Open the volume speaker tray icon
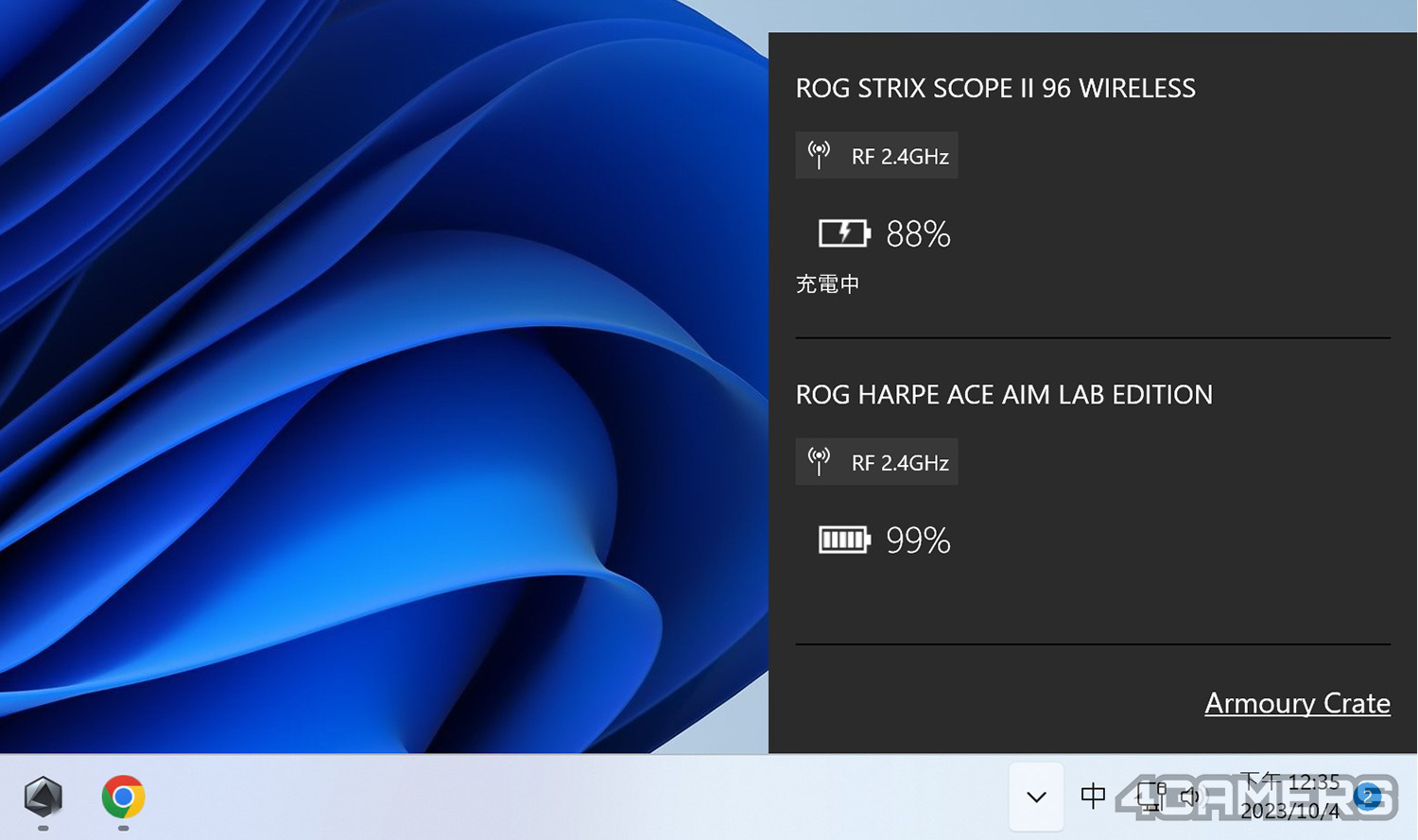 click(1190, 797)
